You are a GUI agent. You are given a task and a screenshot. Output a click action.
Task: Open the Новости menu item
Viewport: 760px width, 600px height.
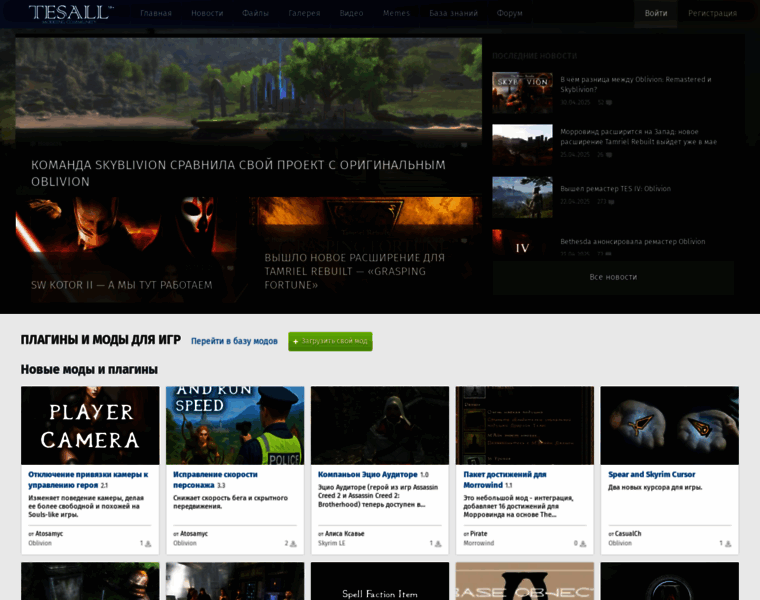pos(207,13)
